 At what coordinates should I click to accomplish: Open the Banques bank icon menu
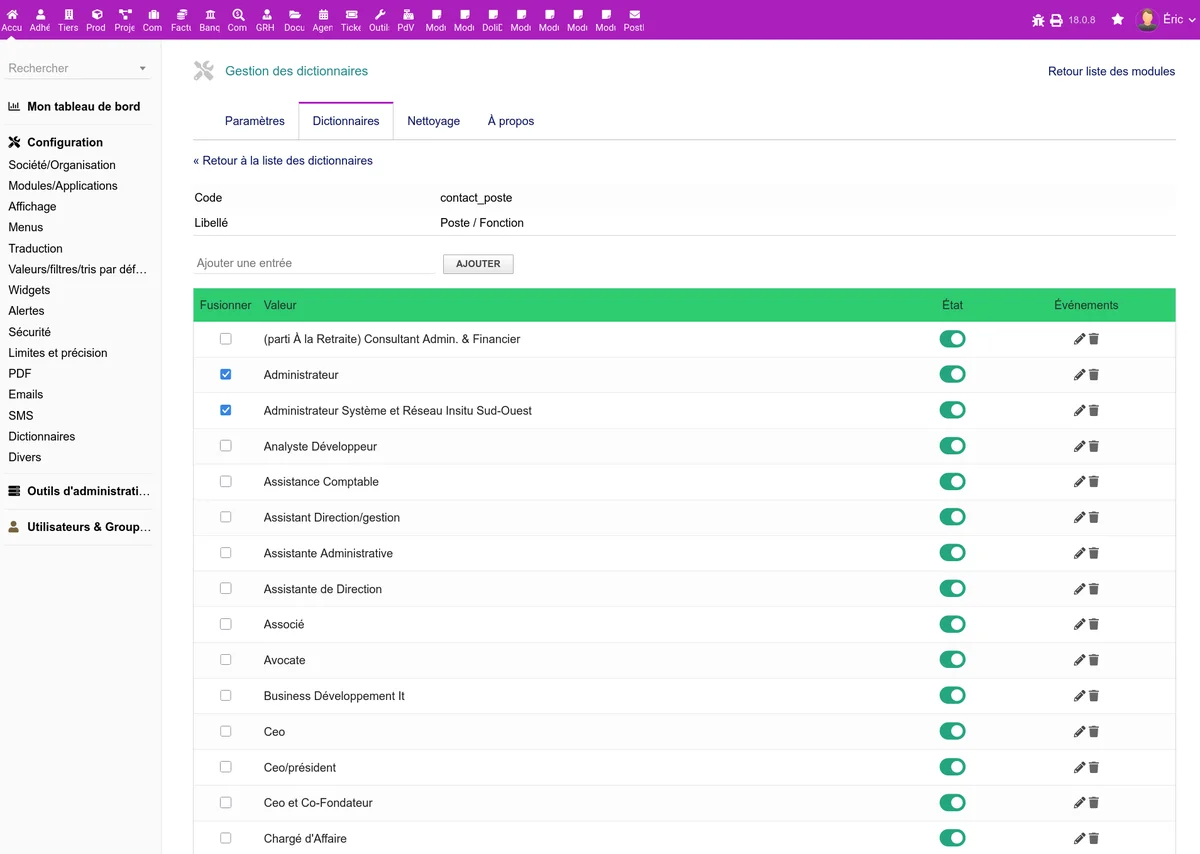(210, 15)
